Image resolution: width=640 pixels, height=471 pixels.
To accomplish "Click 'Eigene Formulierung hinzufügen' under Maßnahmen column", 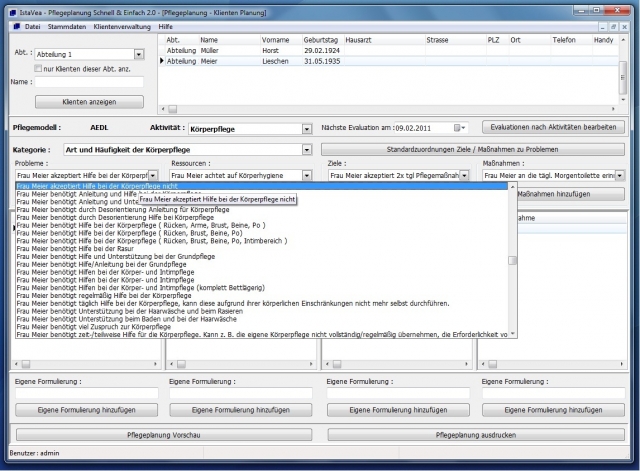I will [553, 410].
